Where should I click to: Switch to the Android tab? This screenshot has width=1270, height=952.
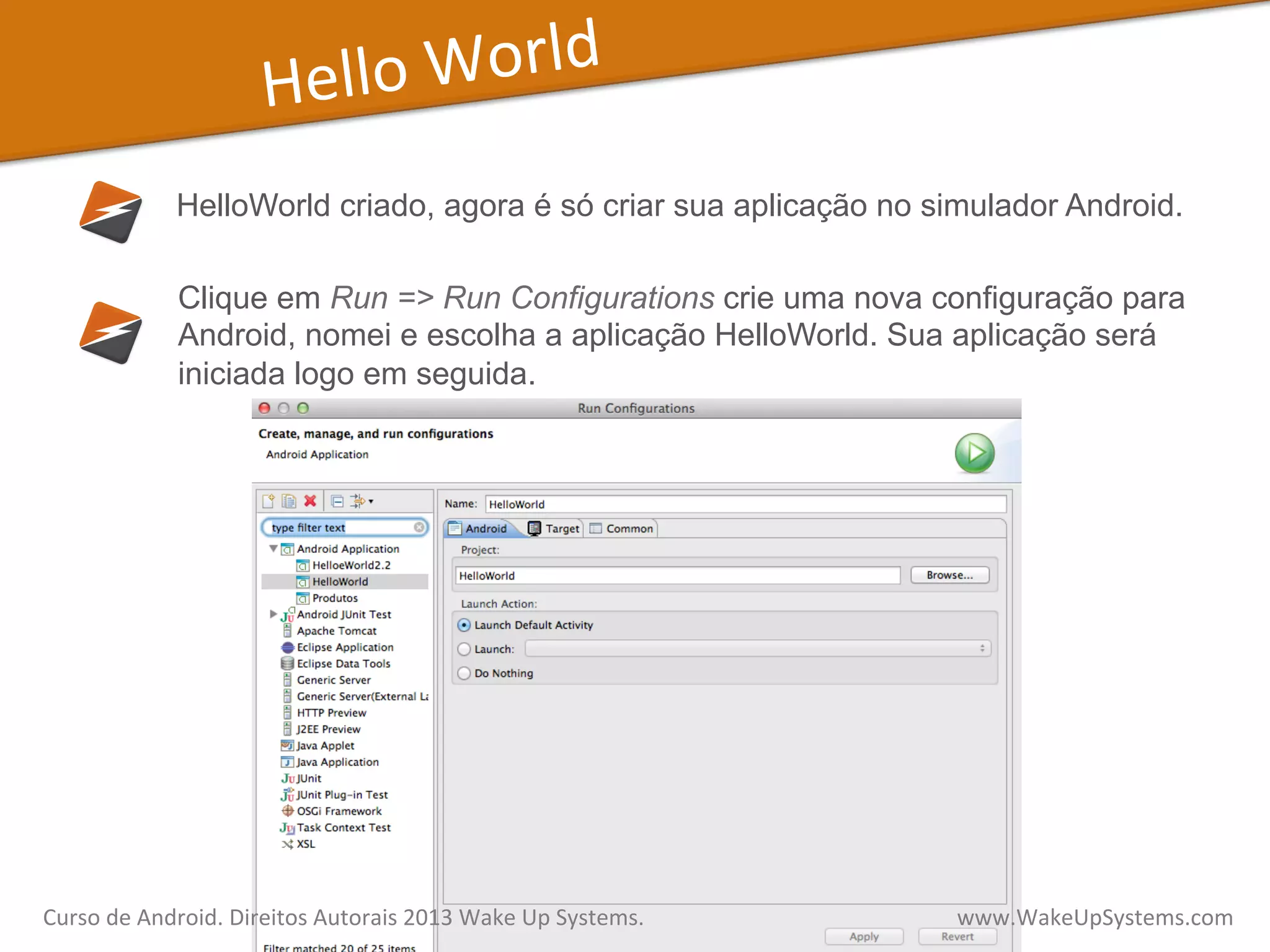pos(479,529)
